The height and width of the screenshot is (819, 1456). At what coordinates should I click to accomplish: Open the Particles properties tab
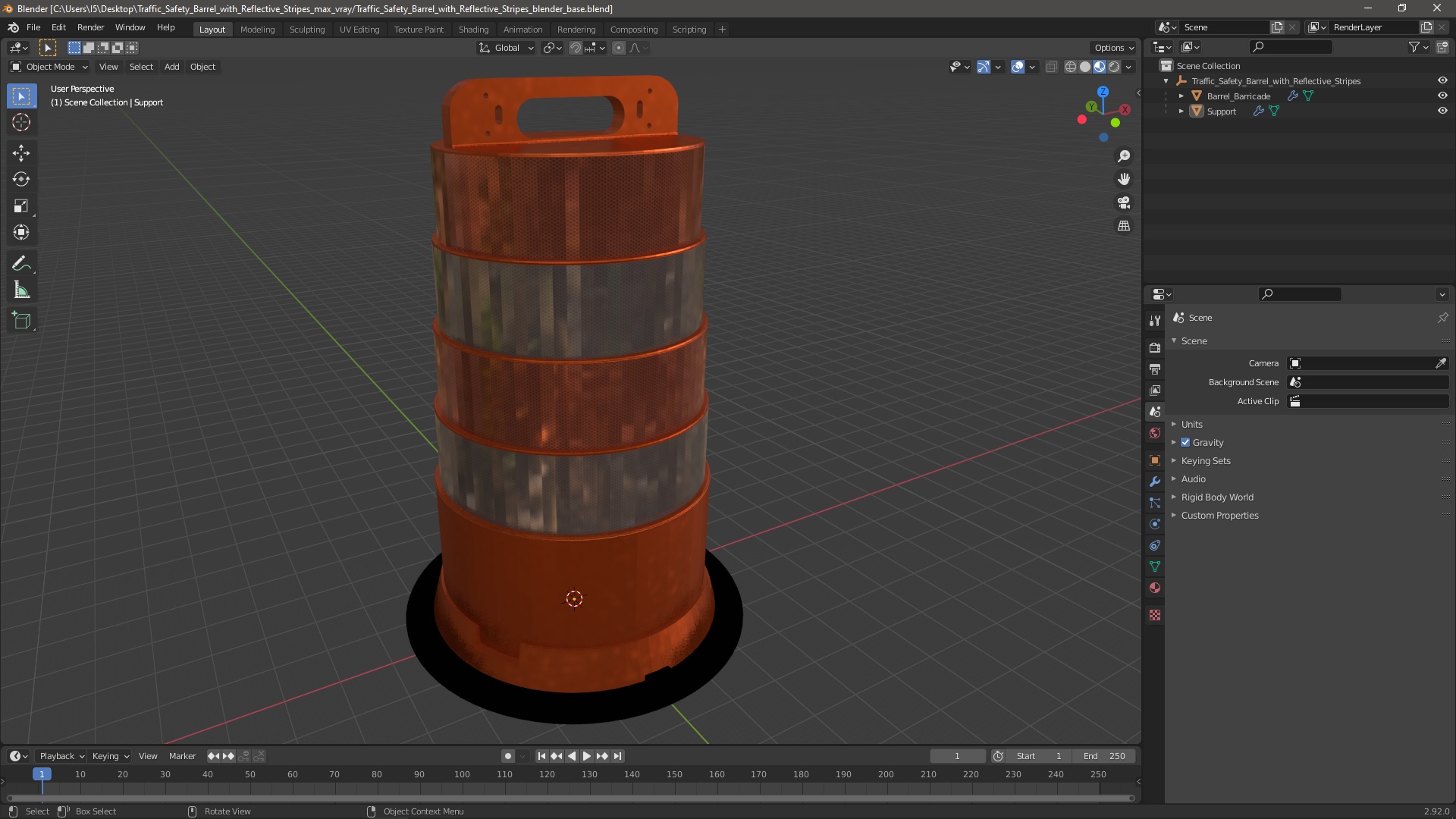pyautogui.click(x=1155, y=503)
